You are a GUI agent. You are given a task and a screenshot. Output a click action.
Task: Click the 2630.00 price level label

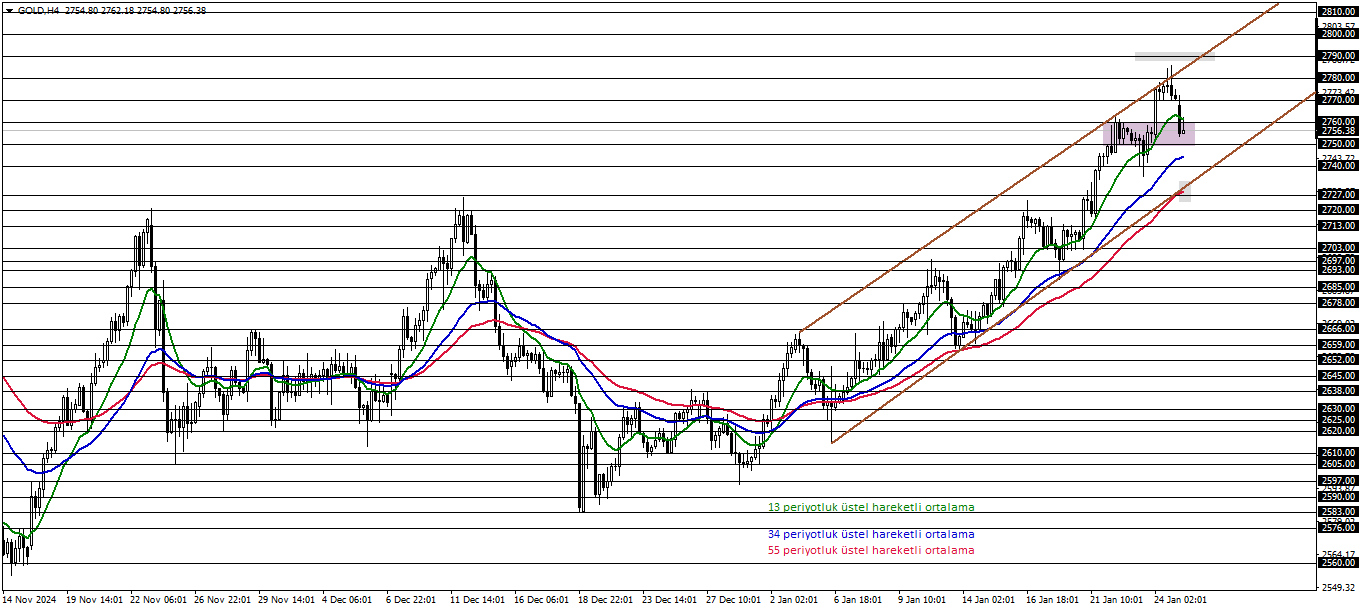[1338, 409]
